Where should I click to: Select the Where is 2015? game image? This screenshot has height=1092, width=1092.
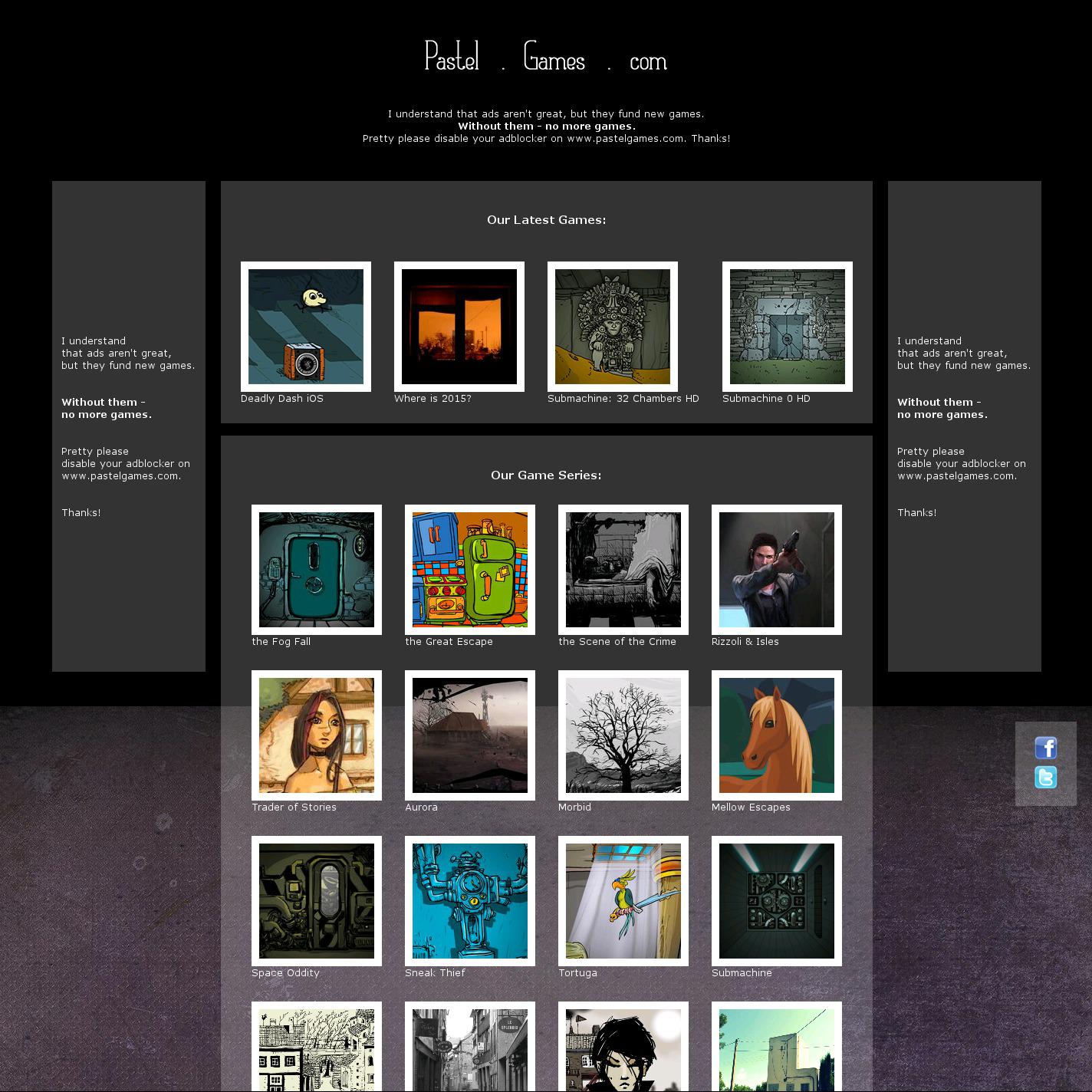click(459, 327)
